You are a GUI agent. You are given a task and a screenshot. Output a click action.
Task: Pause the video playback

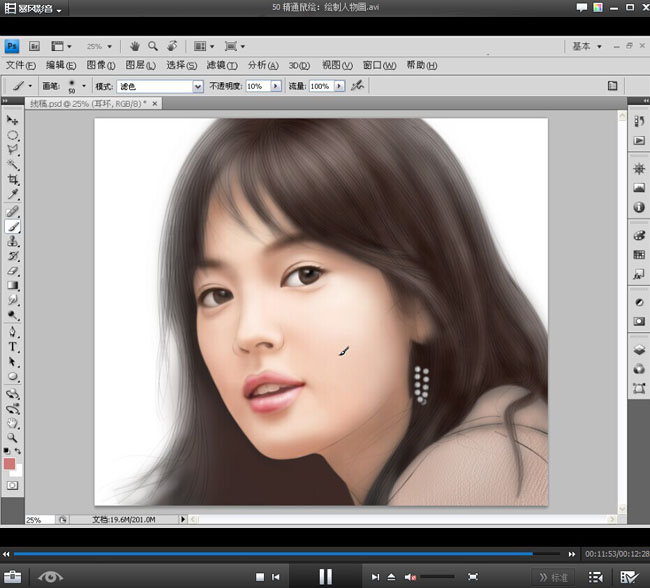click(x=325, y=576)
